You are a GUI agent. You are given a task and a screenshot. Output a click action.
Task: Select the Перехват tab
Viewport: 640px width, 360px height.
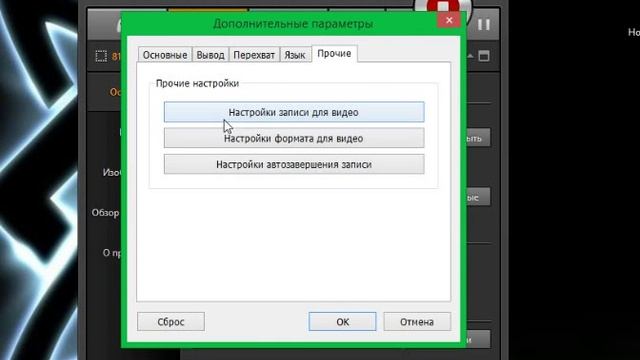pos(254,55)
